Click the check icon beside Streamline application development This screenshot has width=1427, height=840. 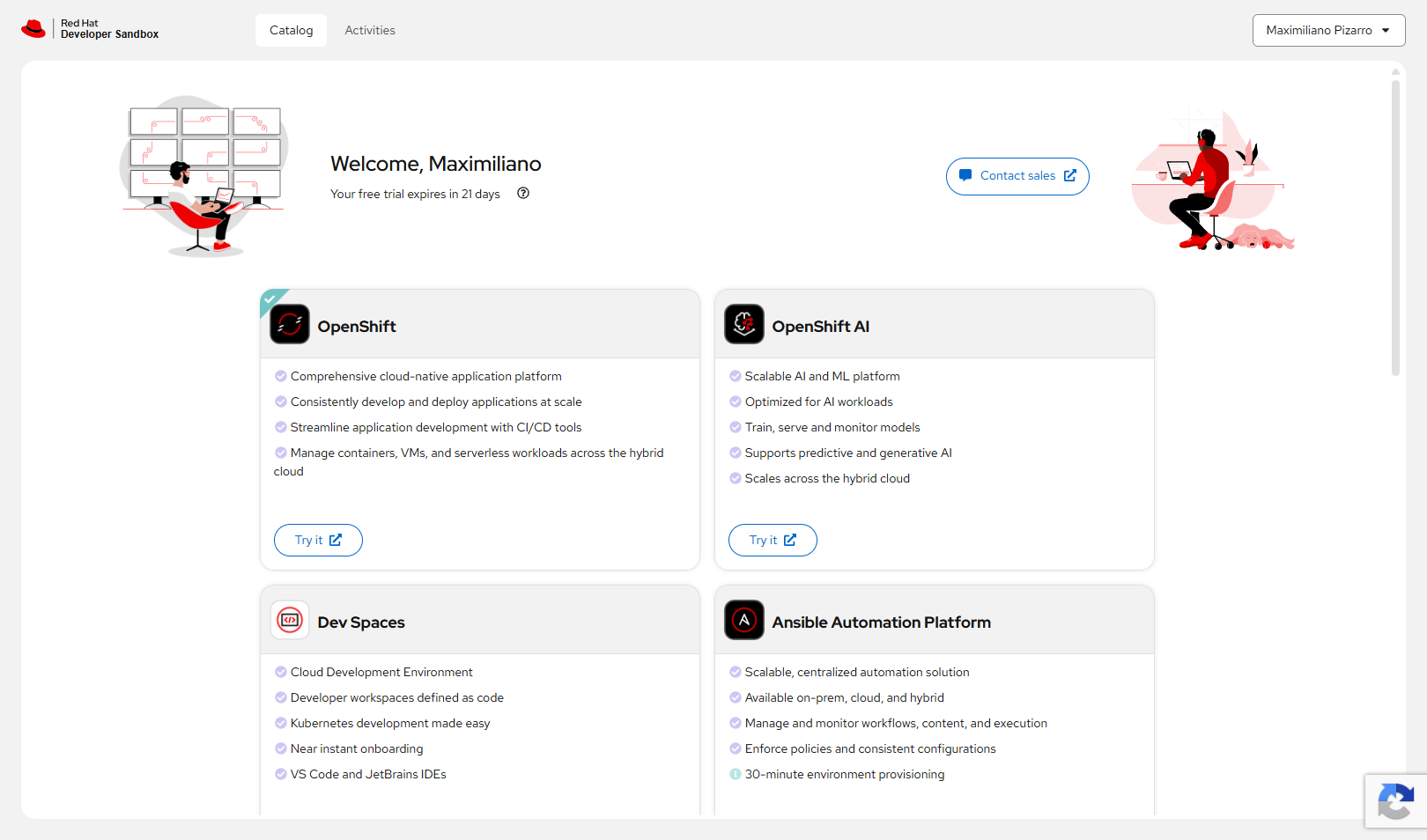tap(281, 427)
